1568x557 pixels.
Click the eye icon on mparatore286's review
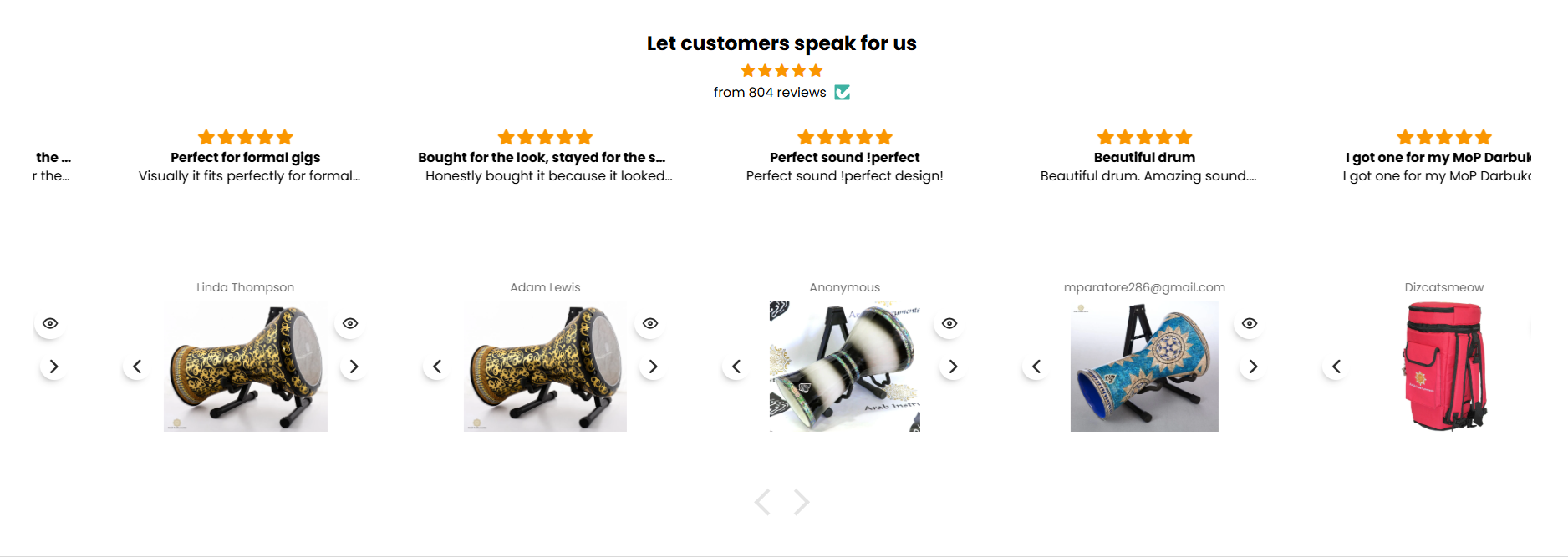pyautogui.click(x=1250, y=323)
